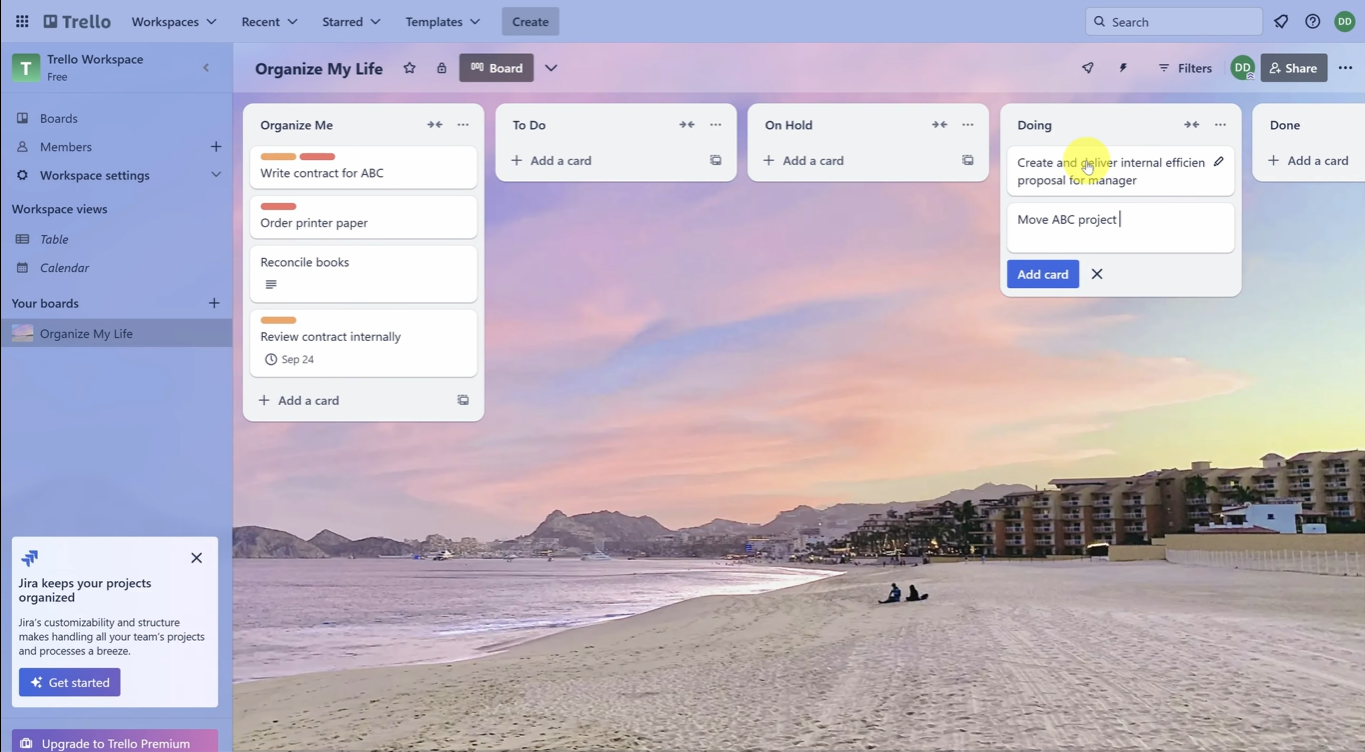
Task: Click orange label on Write contract card
Action: tap(279, 157)
